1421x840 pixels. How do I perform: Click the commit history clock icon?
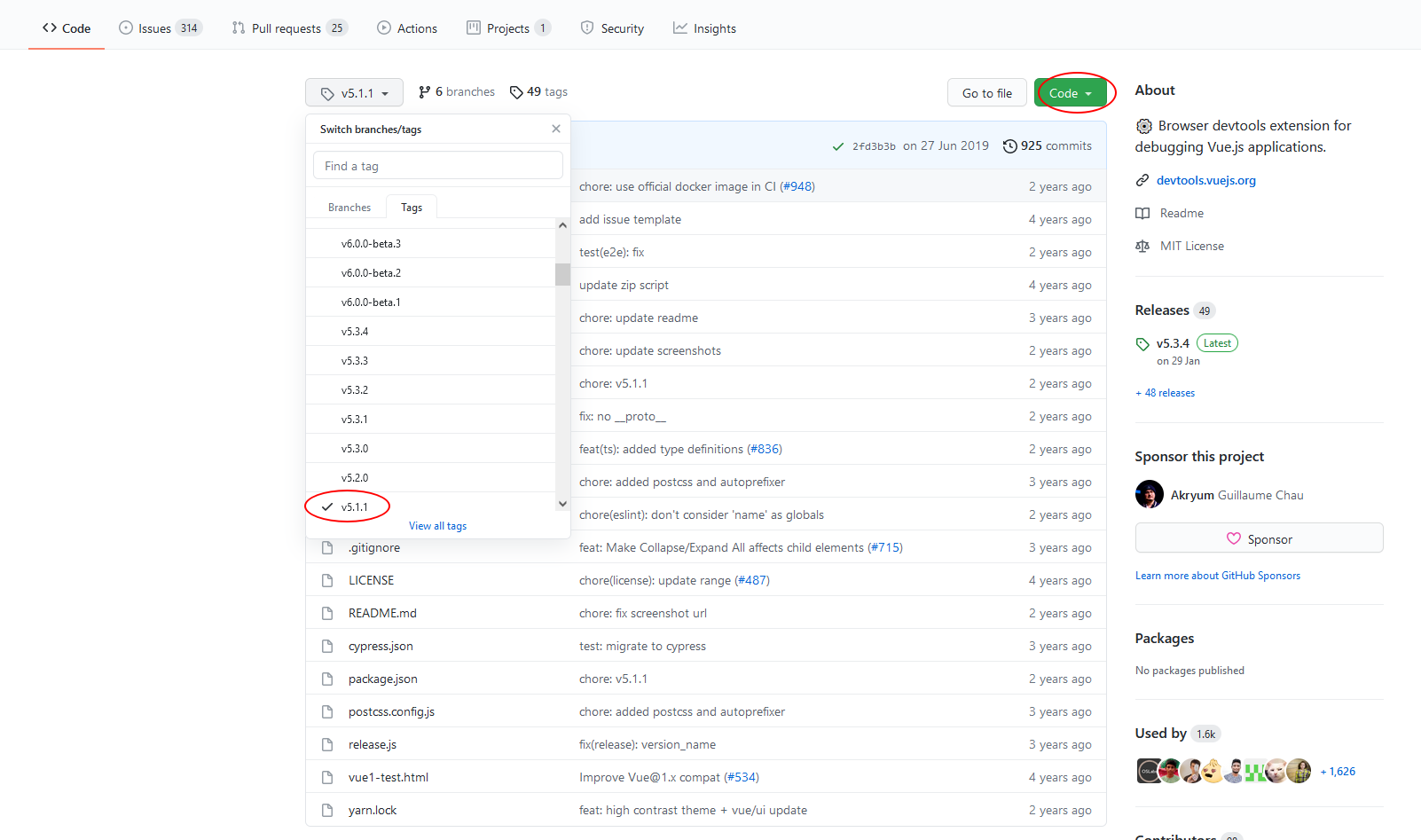(1009, 145)
